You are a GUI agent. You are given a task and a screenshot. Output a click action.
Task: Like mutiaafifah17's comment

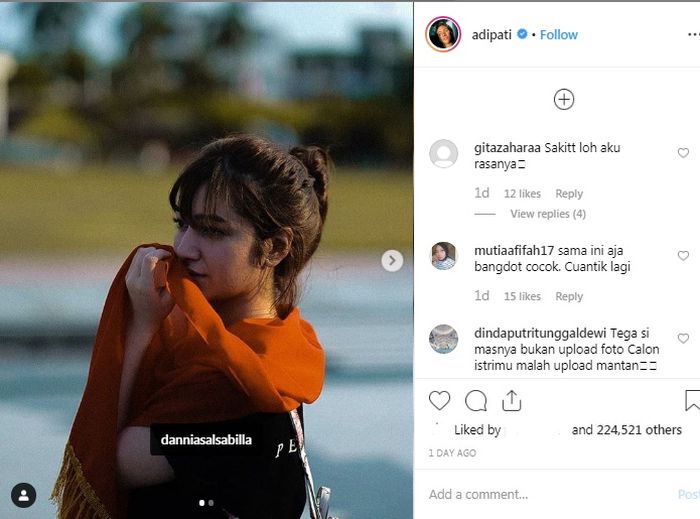pyautogui.click(x=683, y=255)
